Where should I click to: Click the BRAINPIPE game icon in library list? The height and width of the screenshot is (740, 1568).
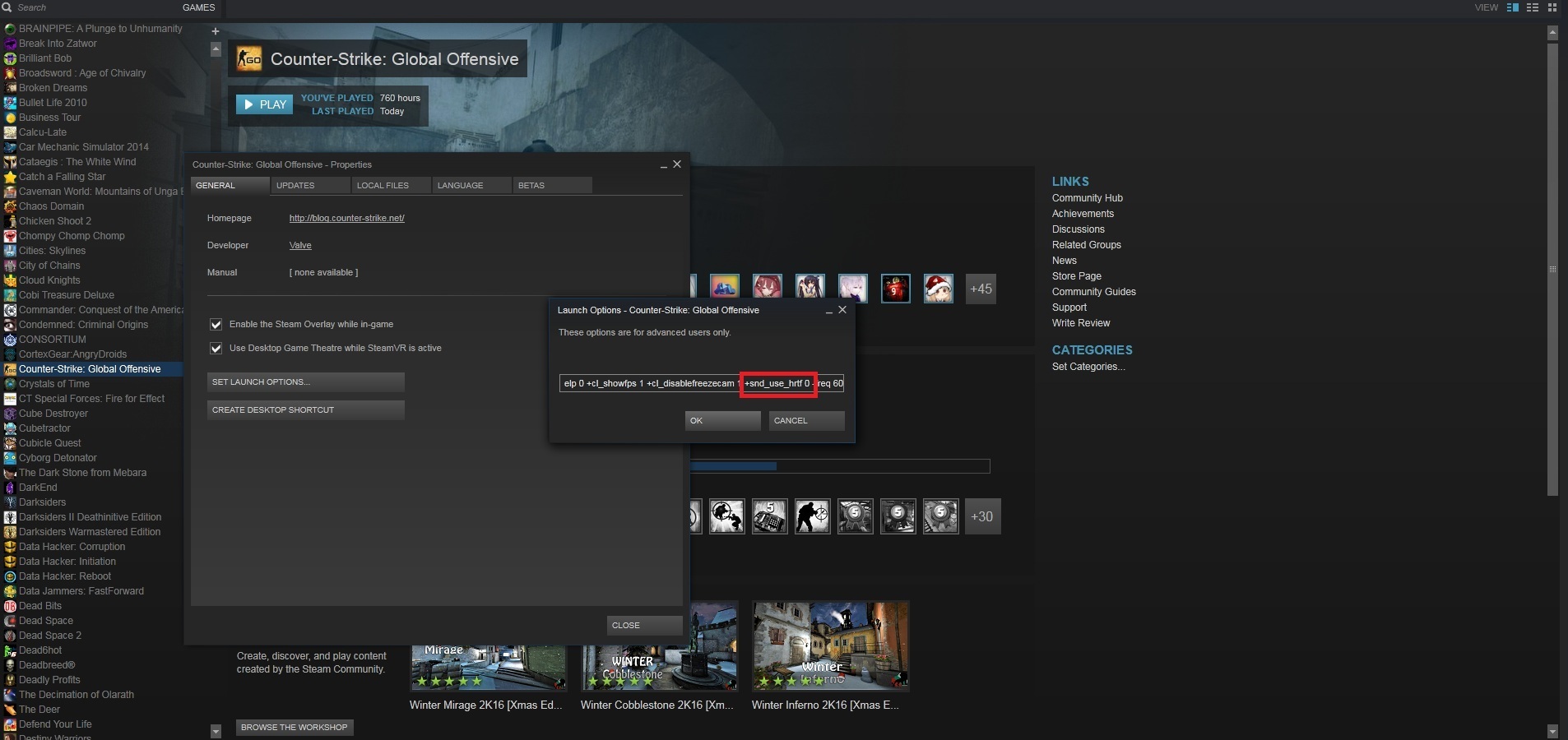pos(10,29)
